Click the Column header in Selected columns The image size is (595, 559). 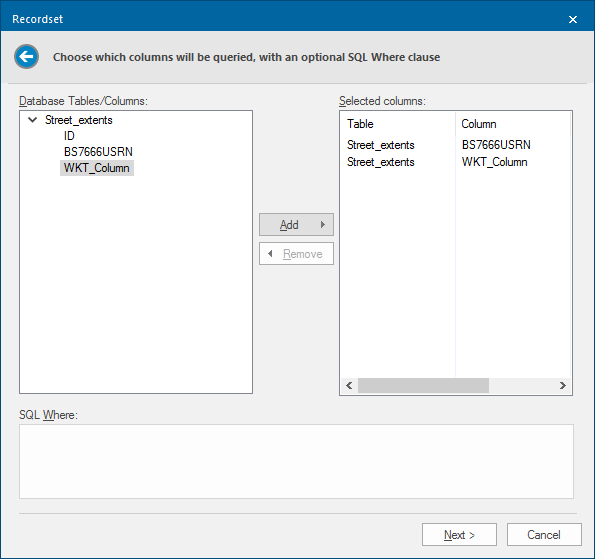513,124
